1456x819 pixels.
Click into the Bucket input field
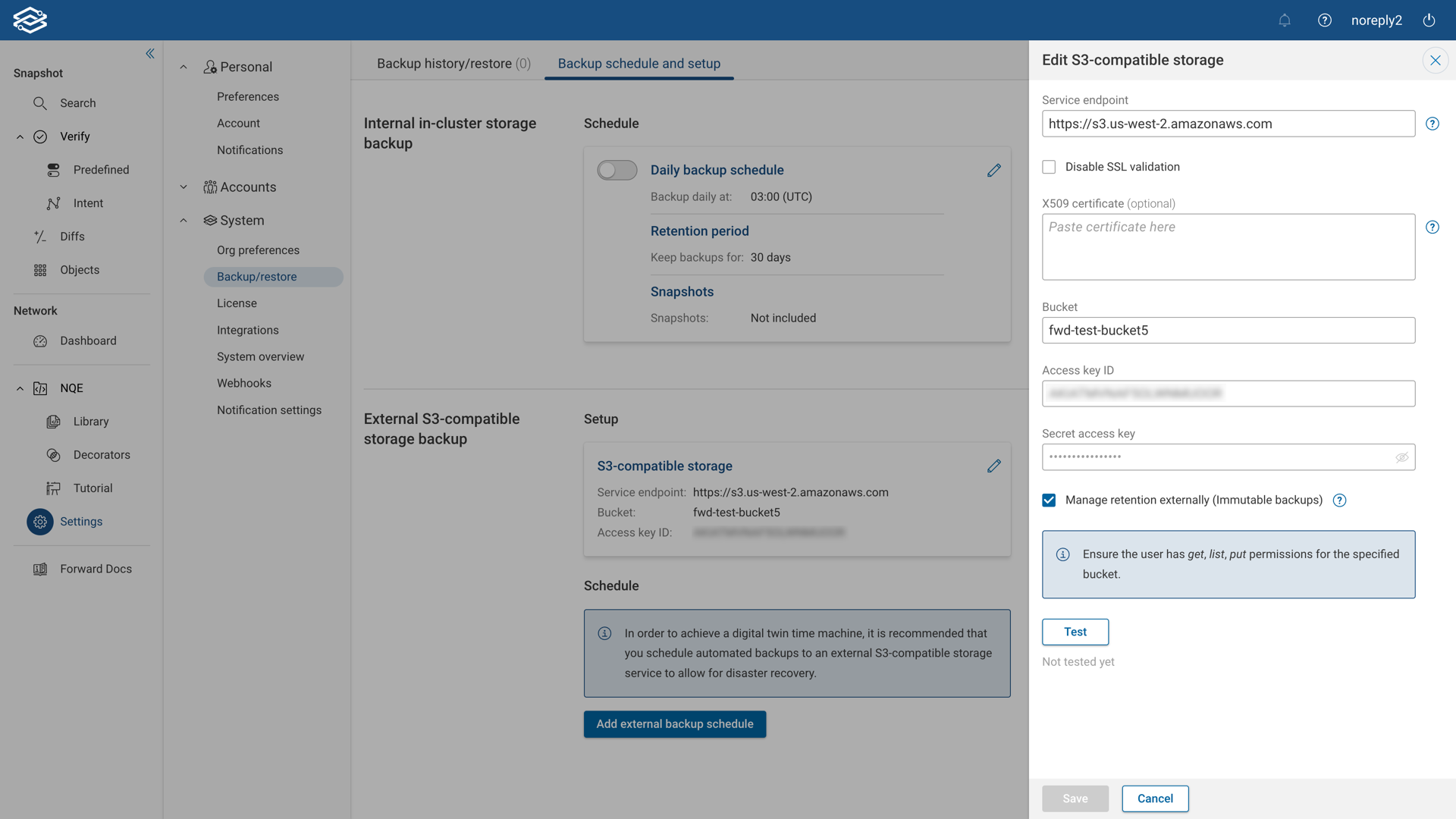[x=1228, y=331]
